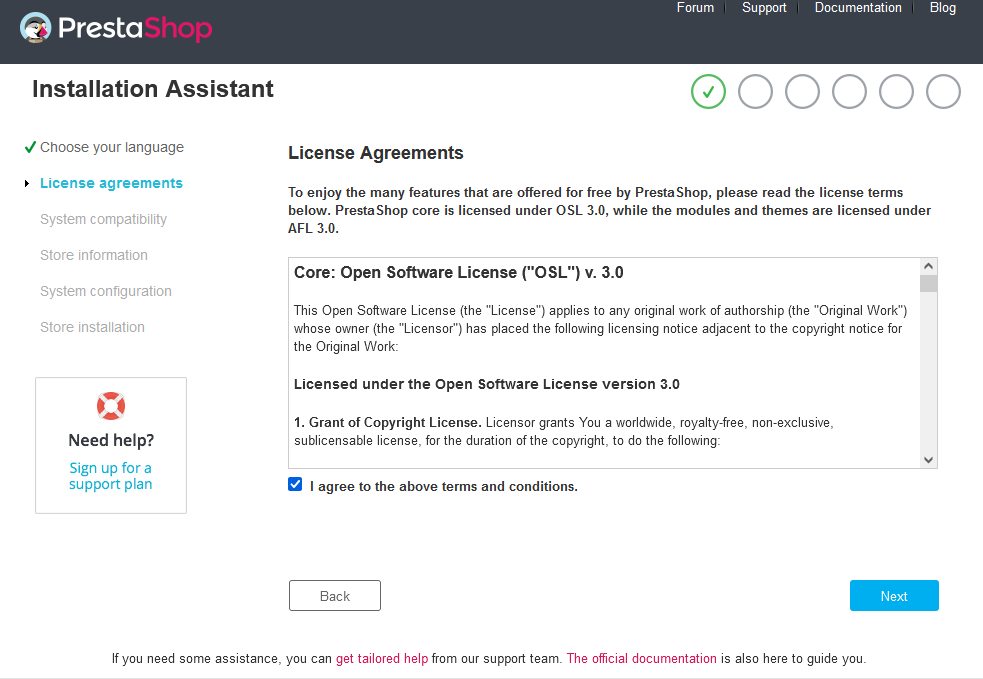This screenshot has width=983, height=679.
Task: Click the Grant of Copyright License text
Action: 387,423
